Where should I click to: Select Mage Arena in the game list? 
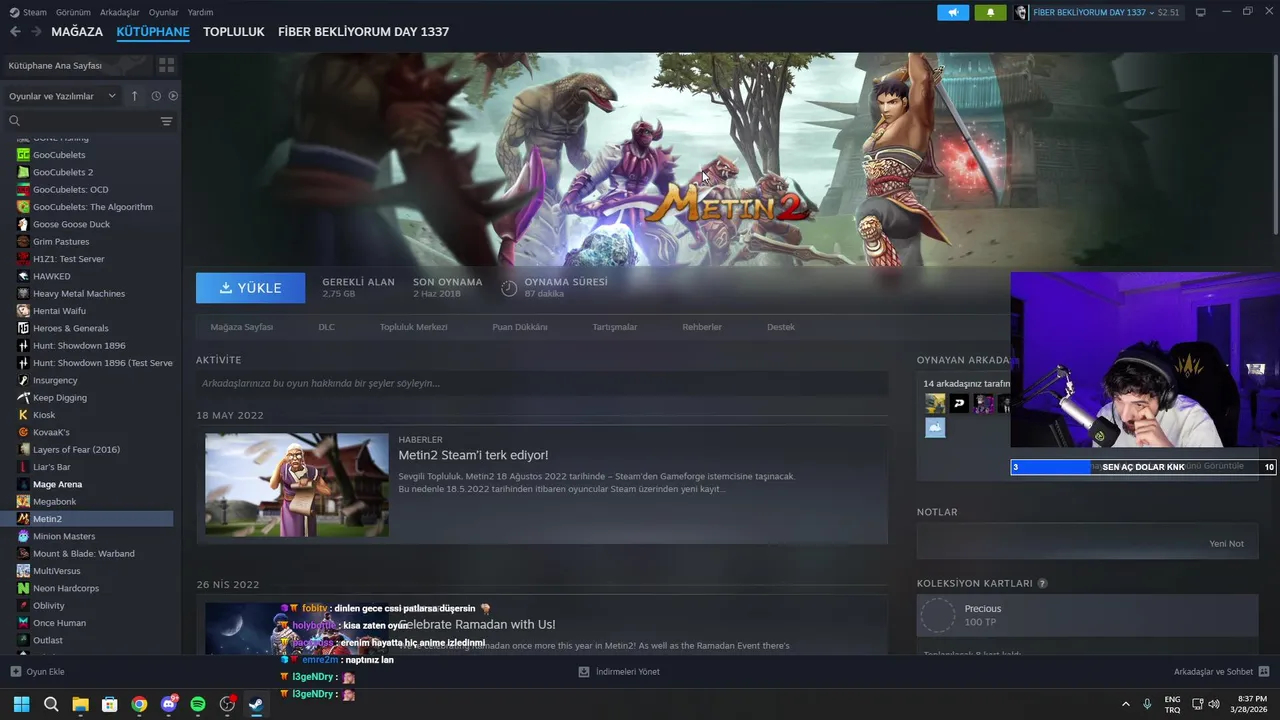(x=57, y=484)
